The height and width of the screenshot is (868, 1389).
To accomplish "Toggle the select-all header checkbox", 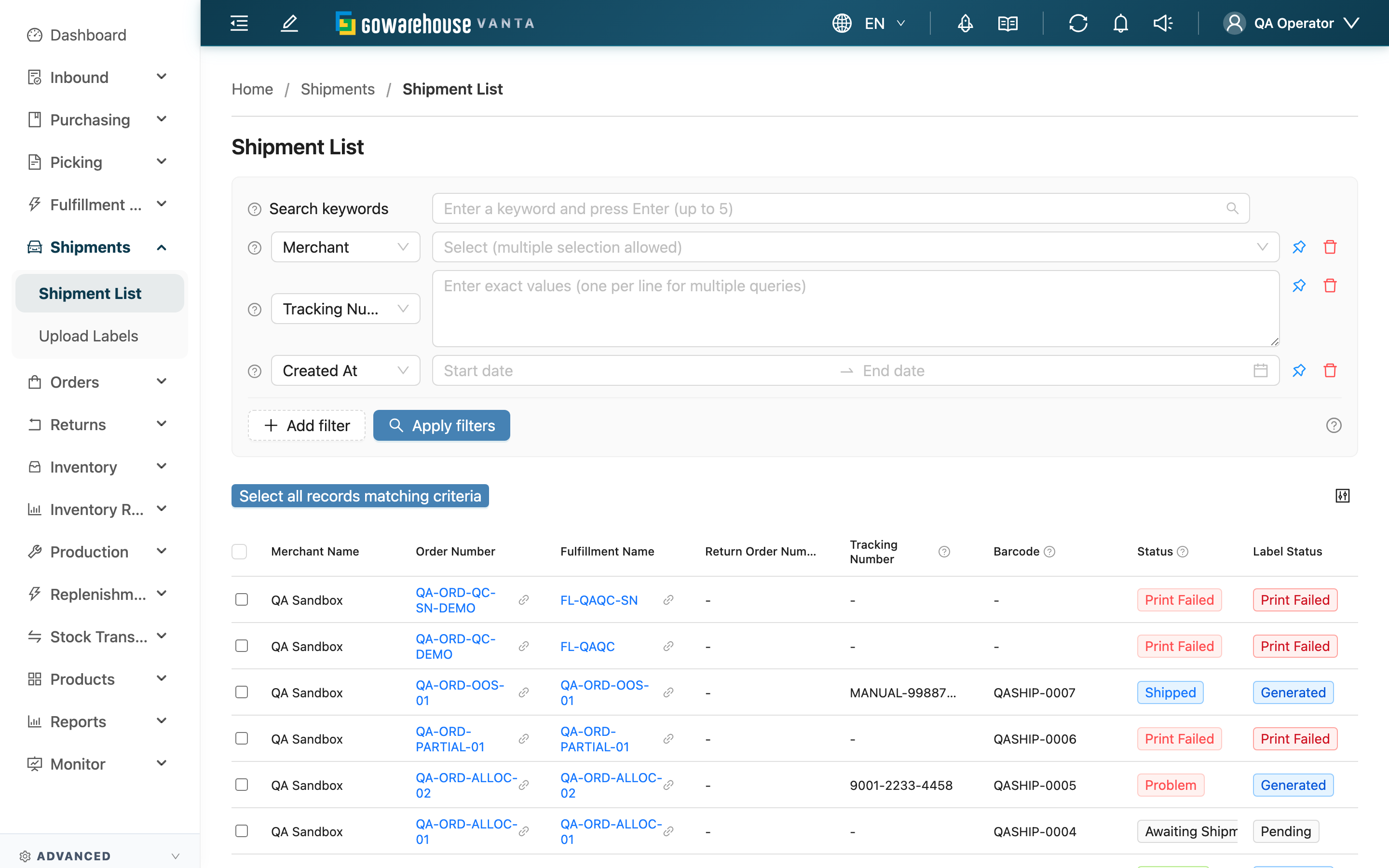I will tap(239, 552).
